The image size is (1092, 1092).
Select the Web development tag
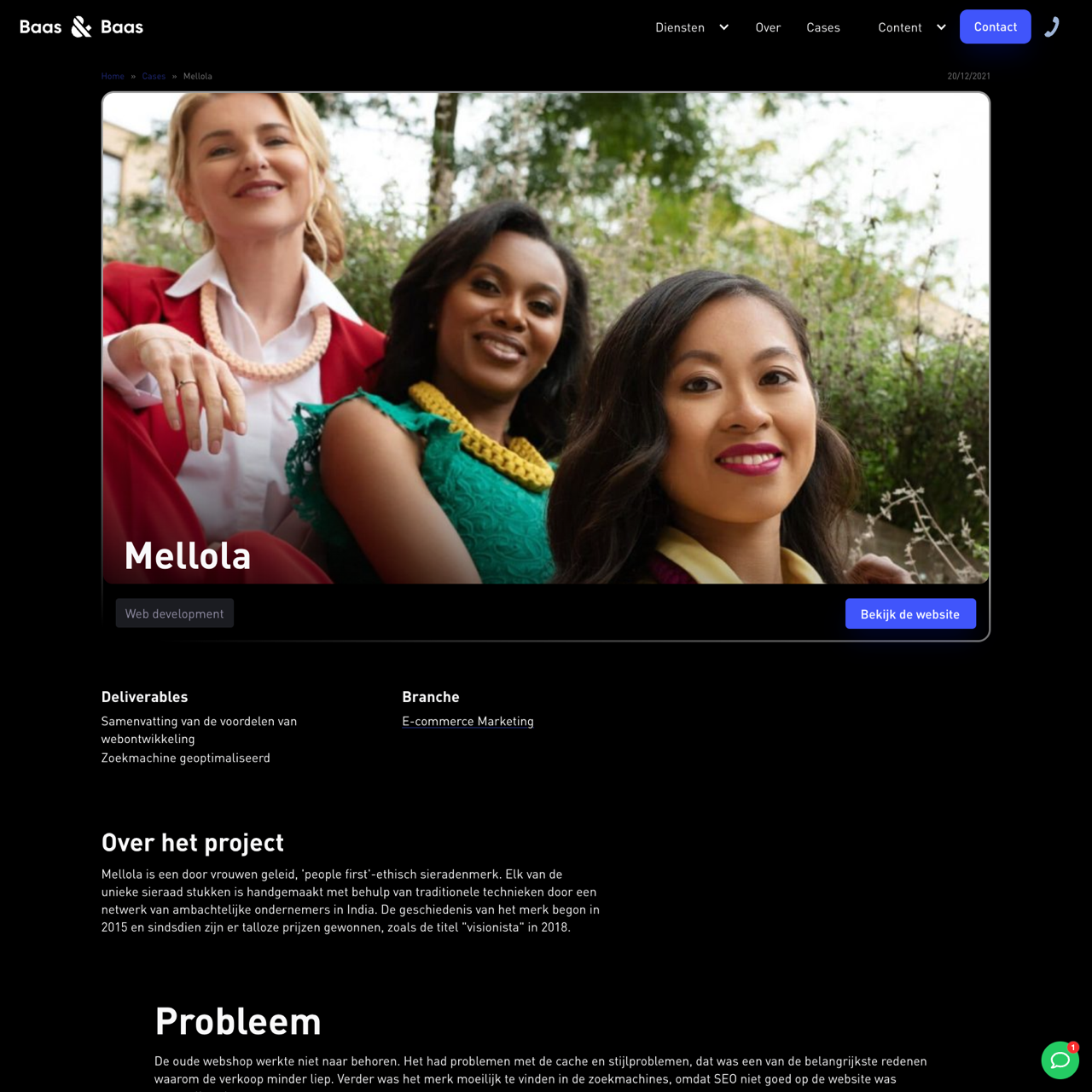pos(174,613)
